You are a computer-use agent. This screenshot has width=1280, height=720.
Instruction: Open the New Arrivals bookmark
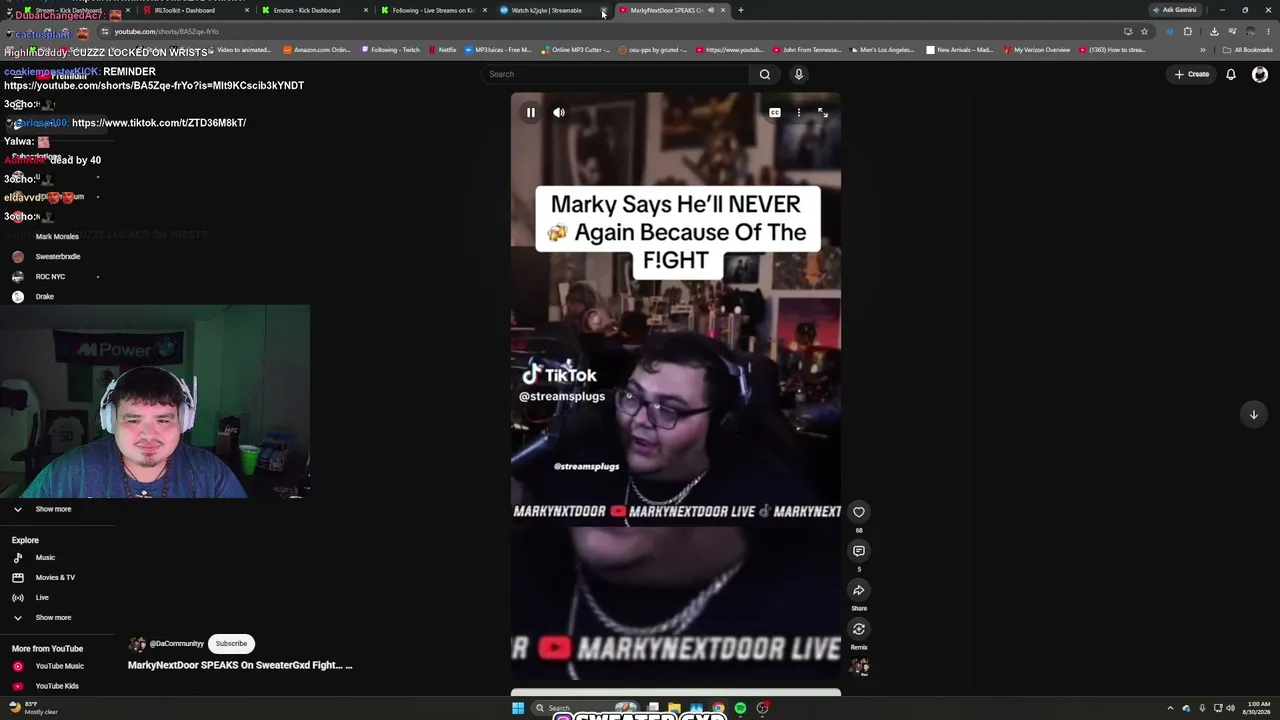960,50
